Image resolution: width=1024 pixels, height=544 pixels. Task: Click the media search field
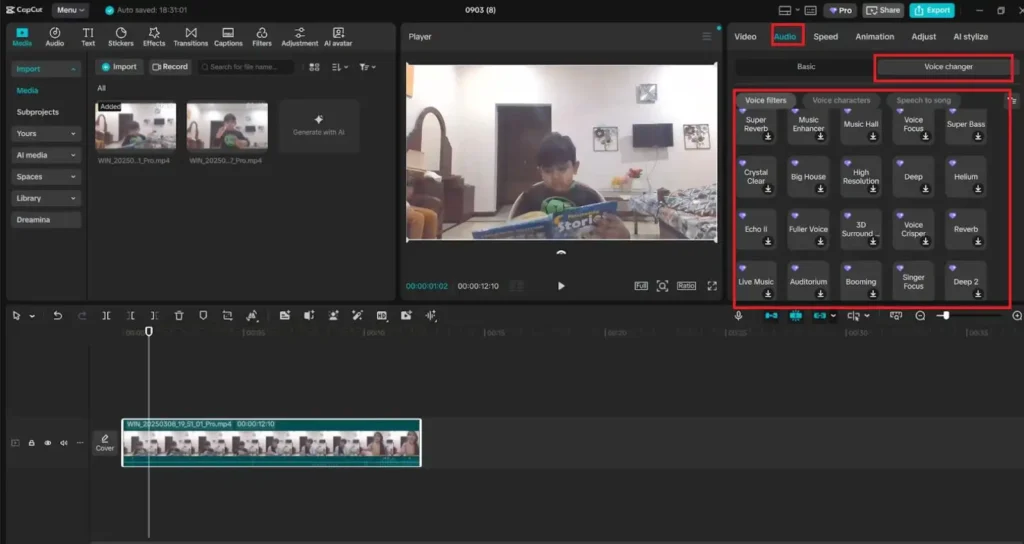246,67
